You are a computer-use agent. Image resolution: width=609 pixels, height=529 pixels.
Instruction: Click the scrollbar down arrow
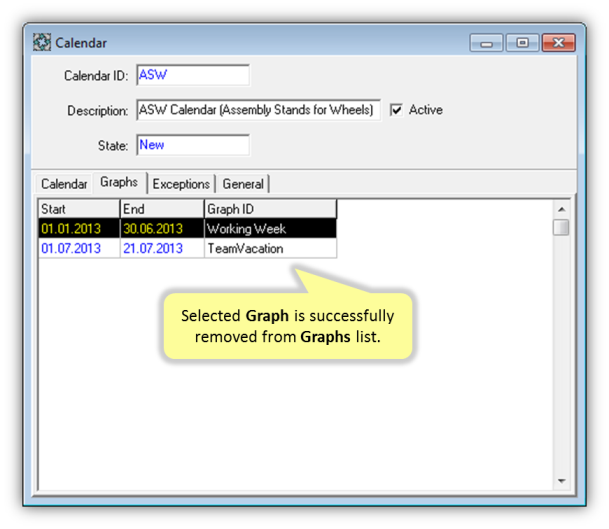[561, 481]
